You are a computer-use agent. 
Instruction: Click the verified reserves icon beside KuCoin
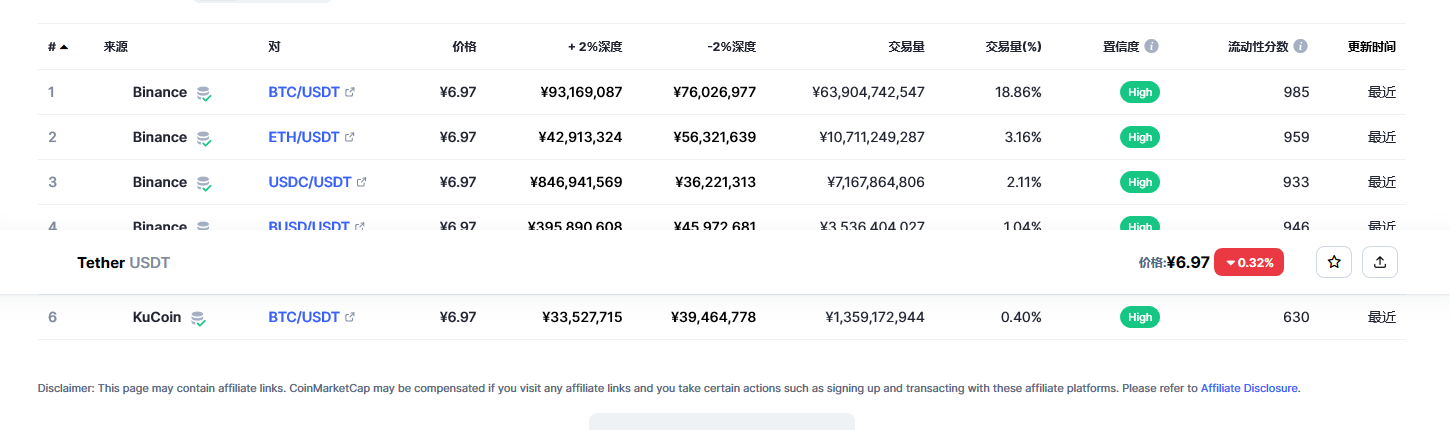(x=198, y=318)
